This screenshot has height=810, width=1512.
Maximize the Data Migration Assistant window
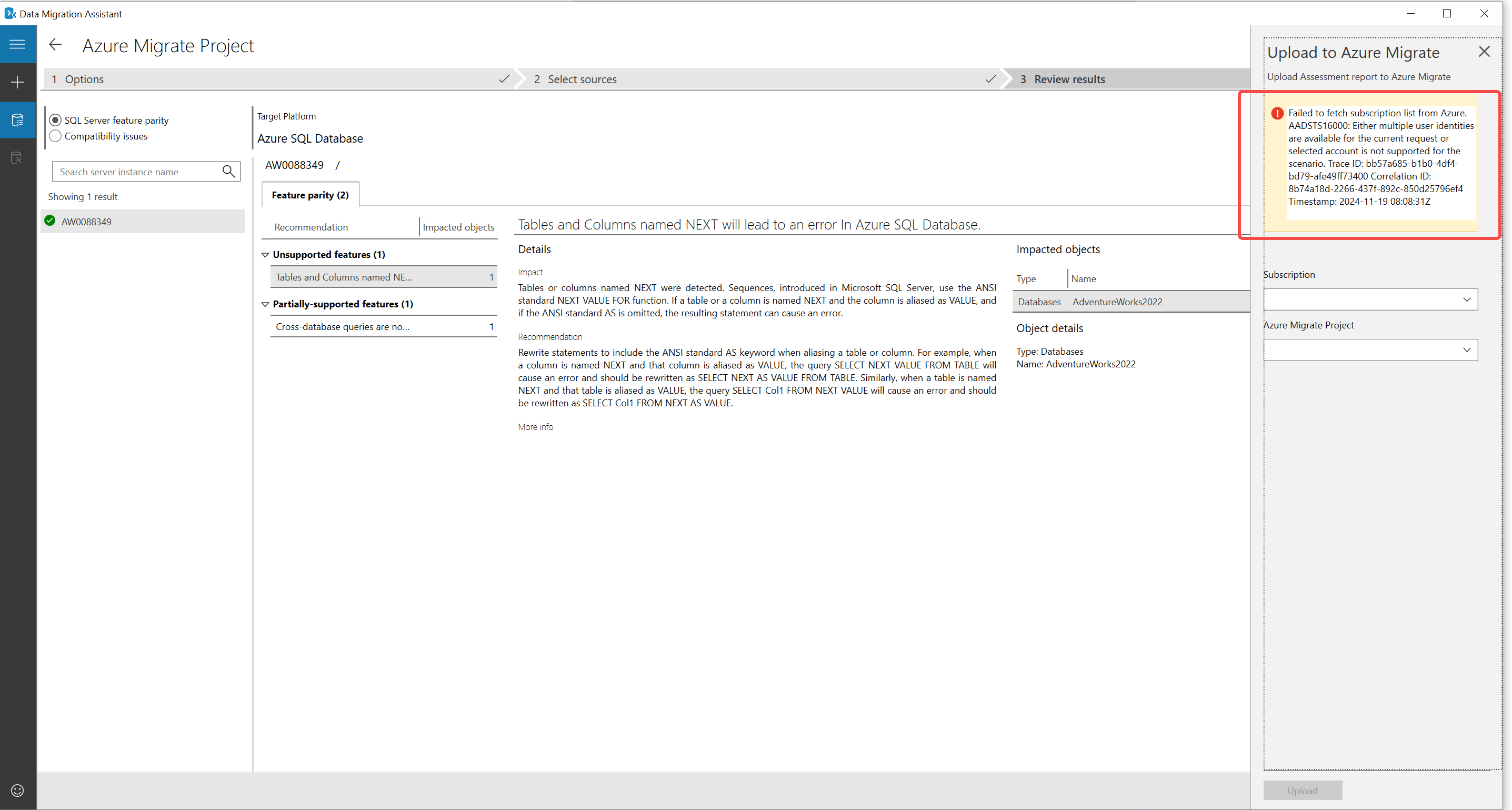1447,13
